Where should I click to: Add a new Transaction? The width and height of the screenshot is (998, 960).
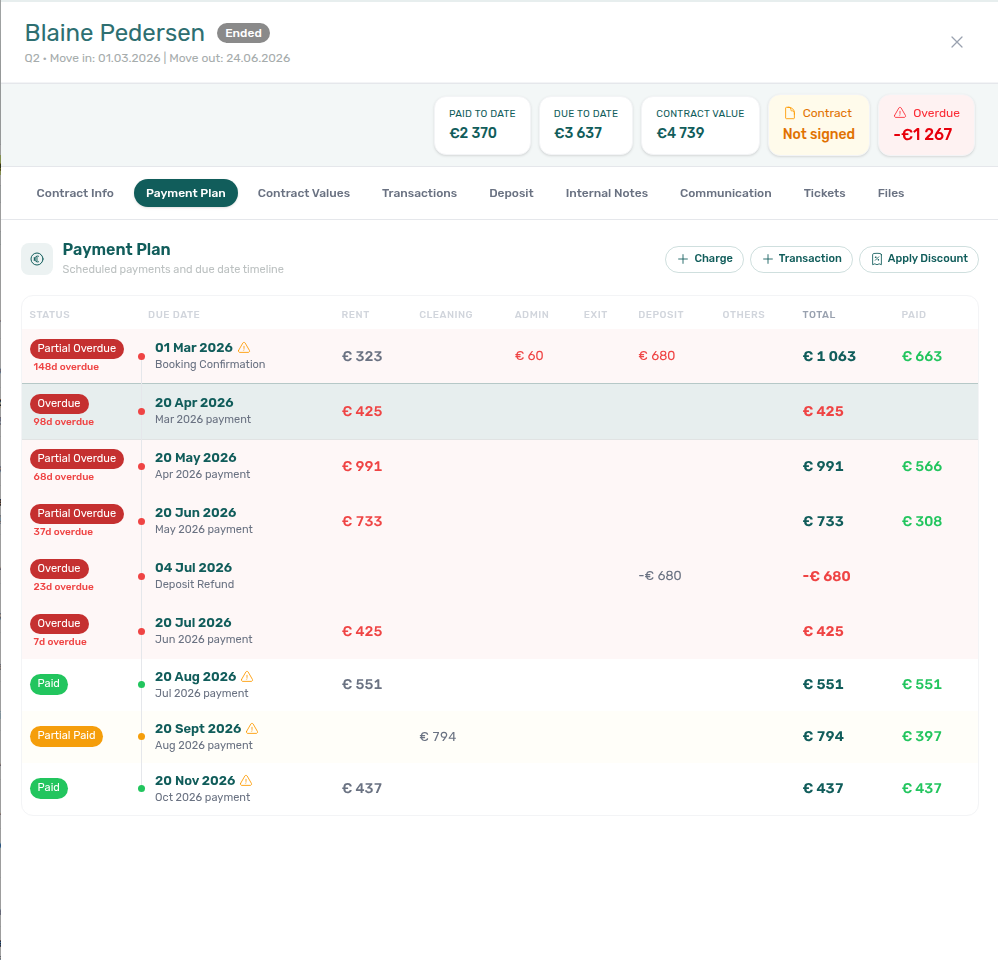point(801,259)
